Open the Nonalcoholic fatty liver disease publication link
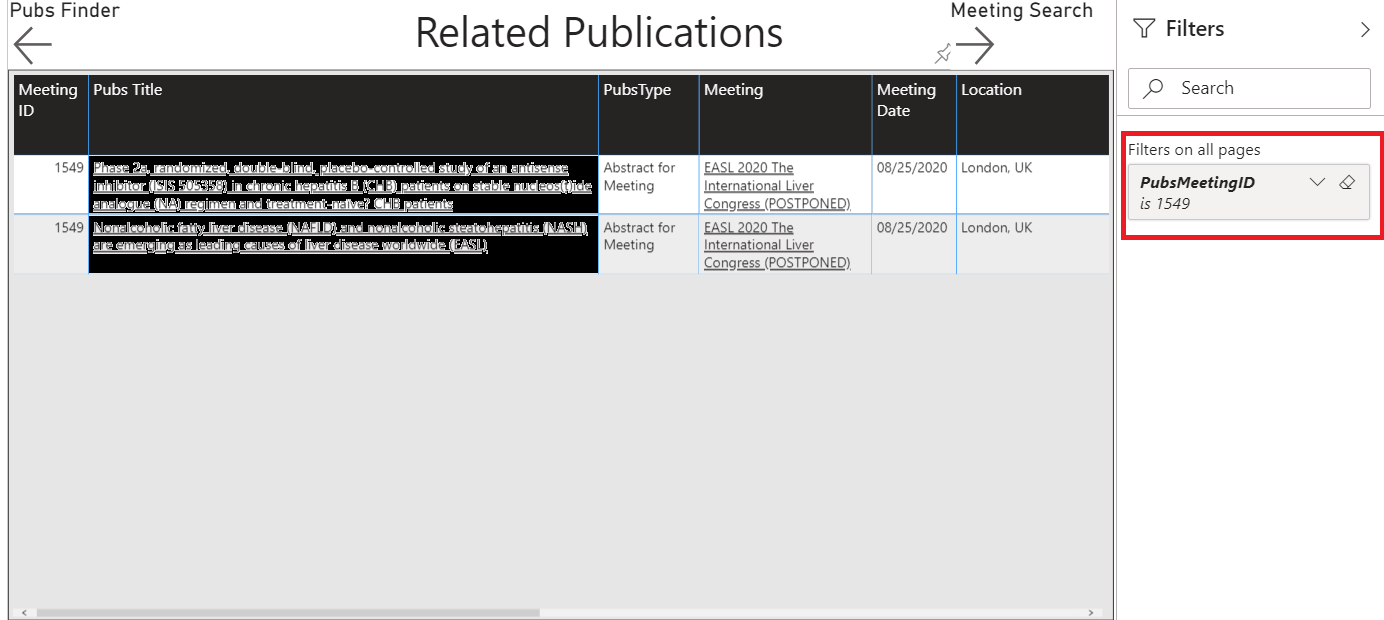This screenshot has width=1384, height=620. (x=340, y=236)
